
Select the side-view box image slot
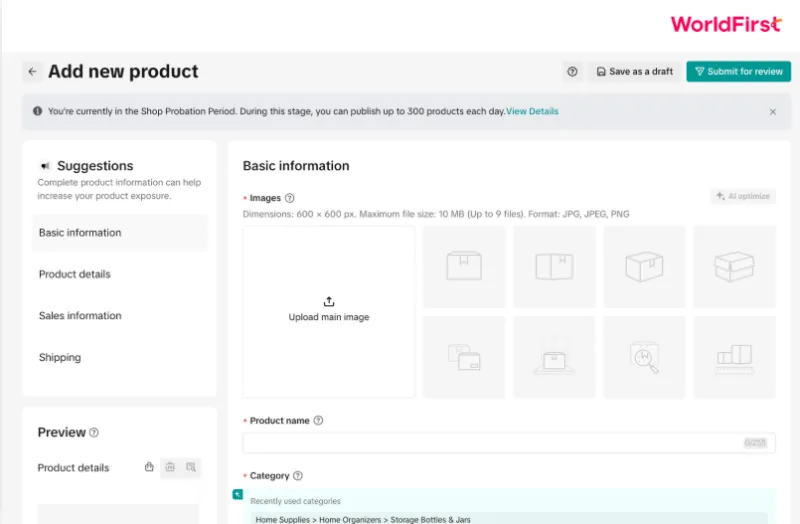coord(554,266)
